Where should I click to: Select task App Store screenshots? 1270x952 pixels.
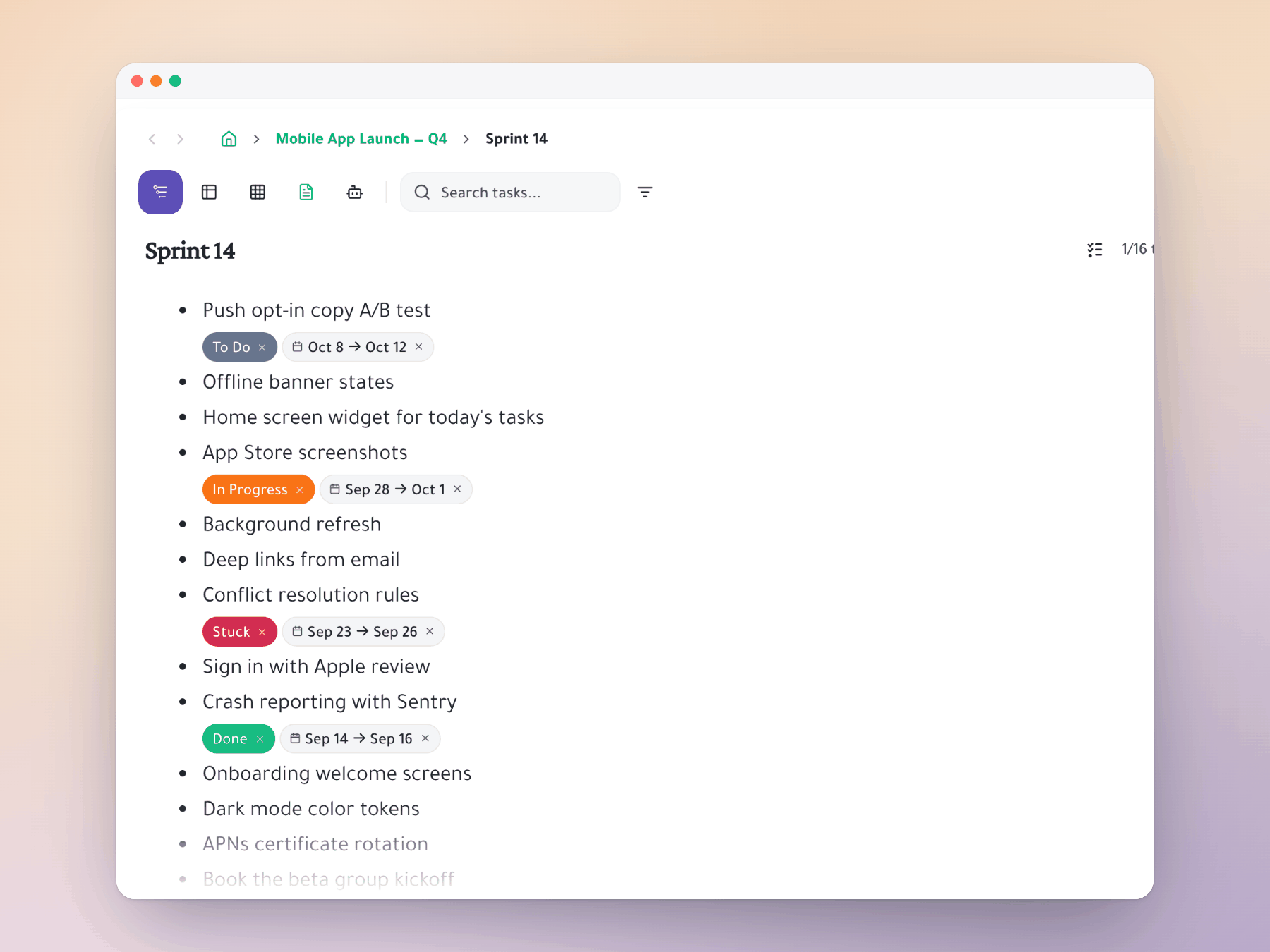pyautogui.click(x=305, y=453)
